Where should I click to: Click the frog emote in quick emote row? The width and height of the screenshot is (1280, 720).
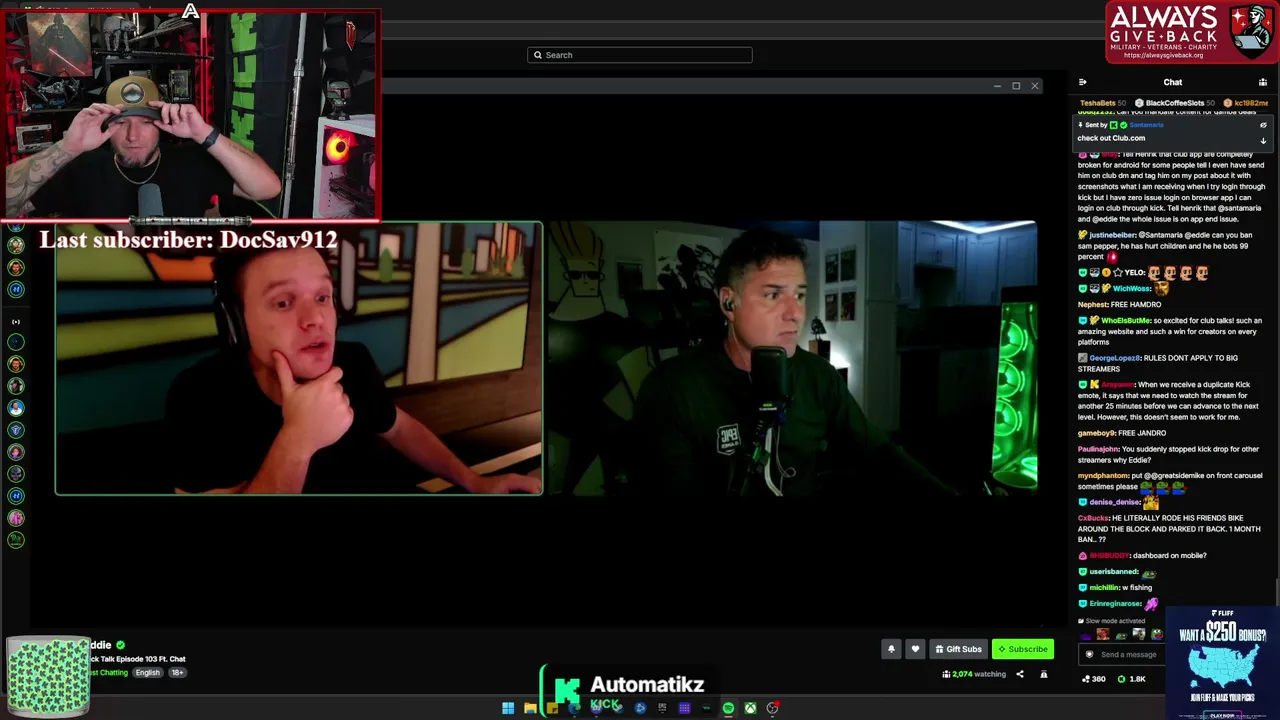(x=1157, y=634)
